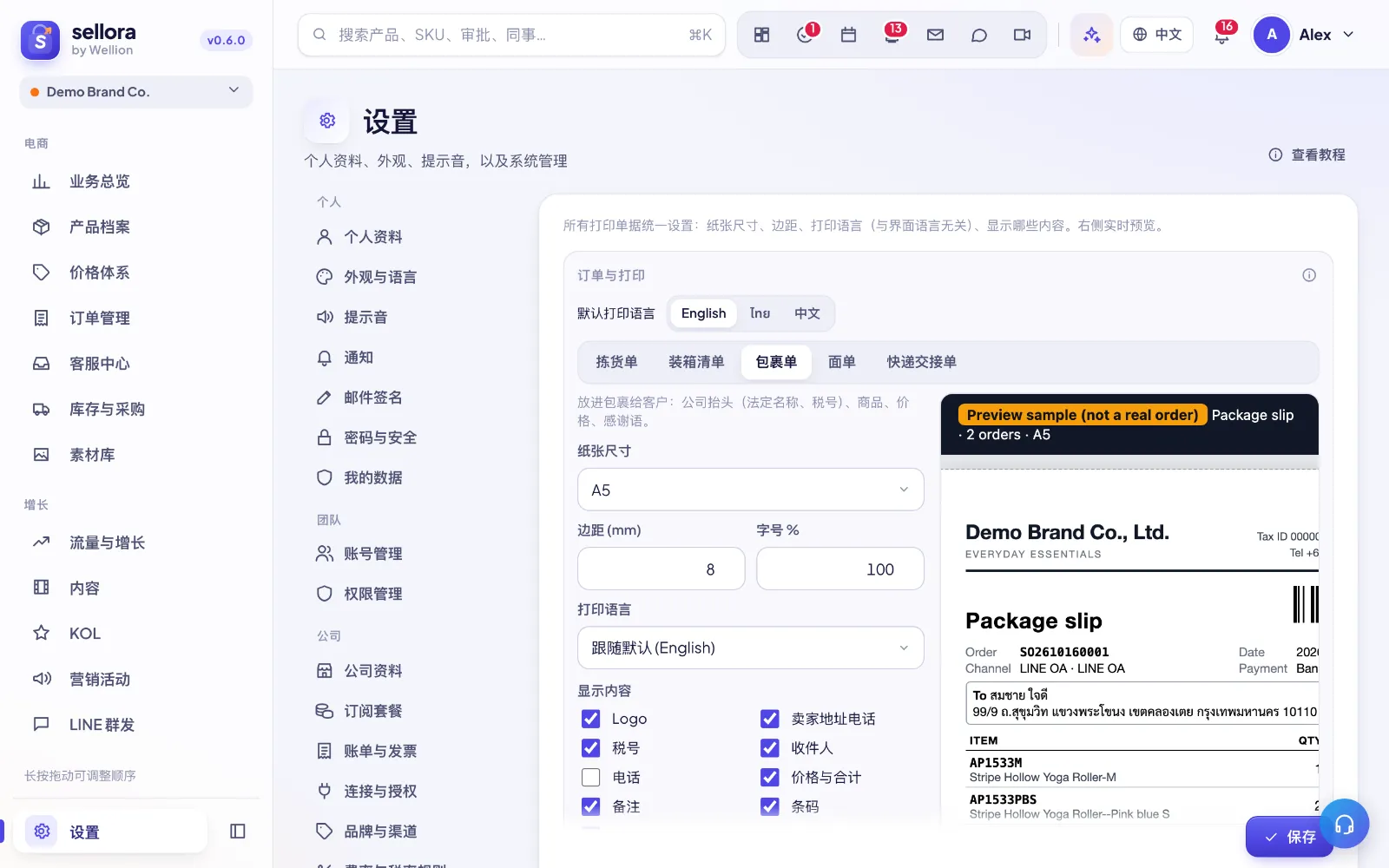Open notifications bell with badge 16
The image size is (1389, 868).
[x=1222, y=35]
